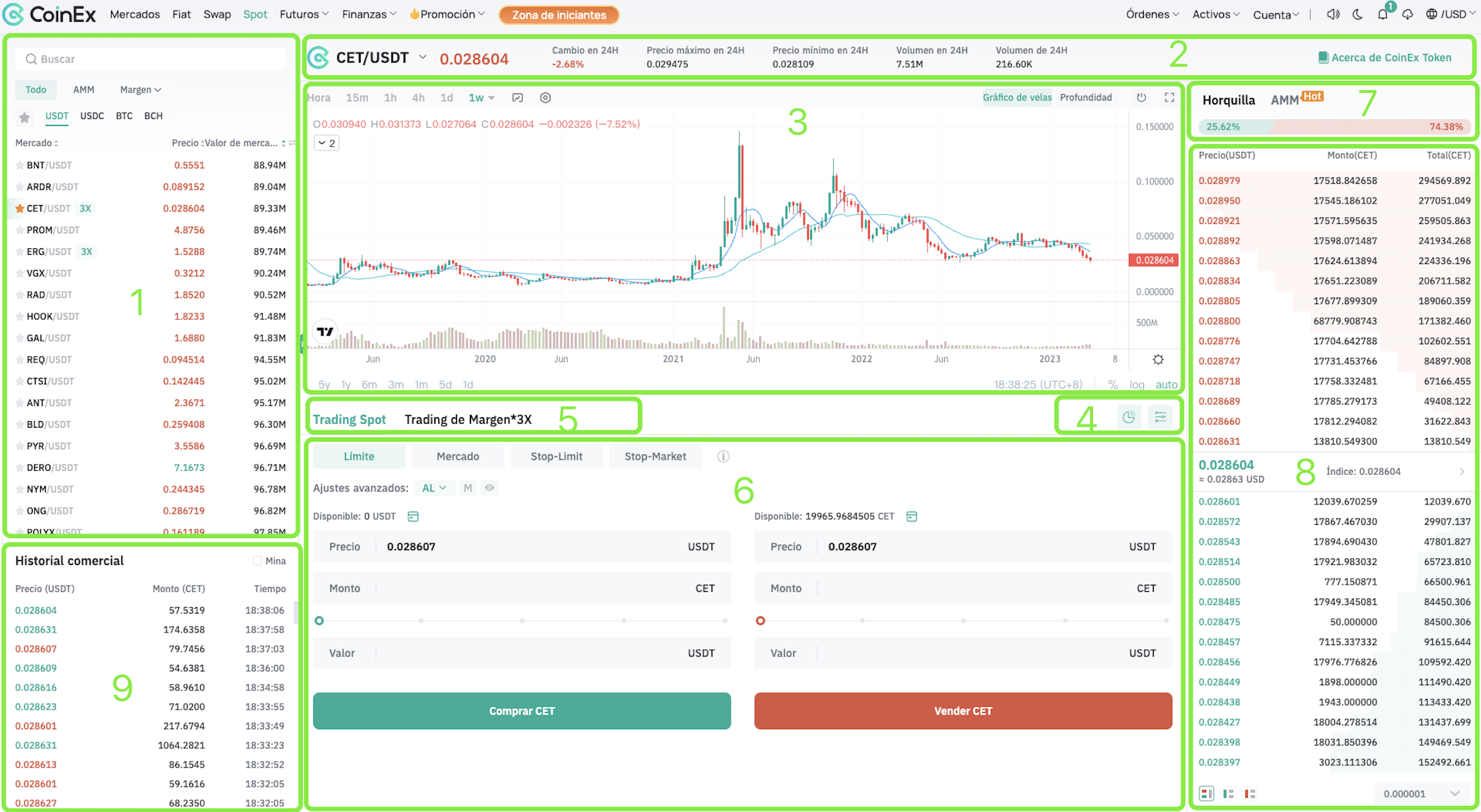Click the Comprar CET button

point(522,711)
